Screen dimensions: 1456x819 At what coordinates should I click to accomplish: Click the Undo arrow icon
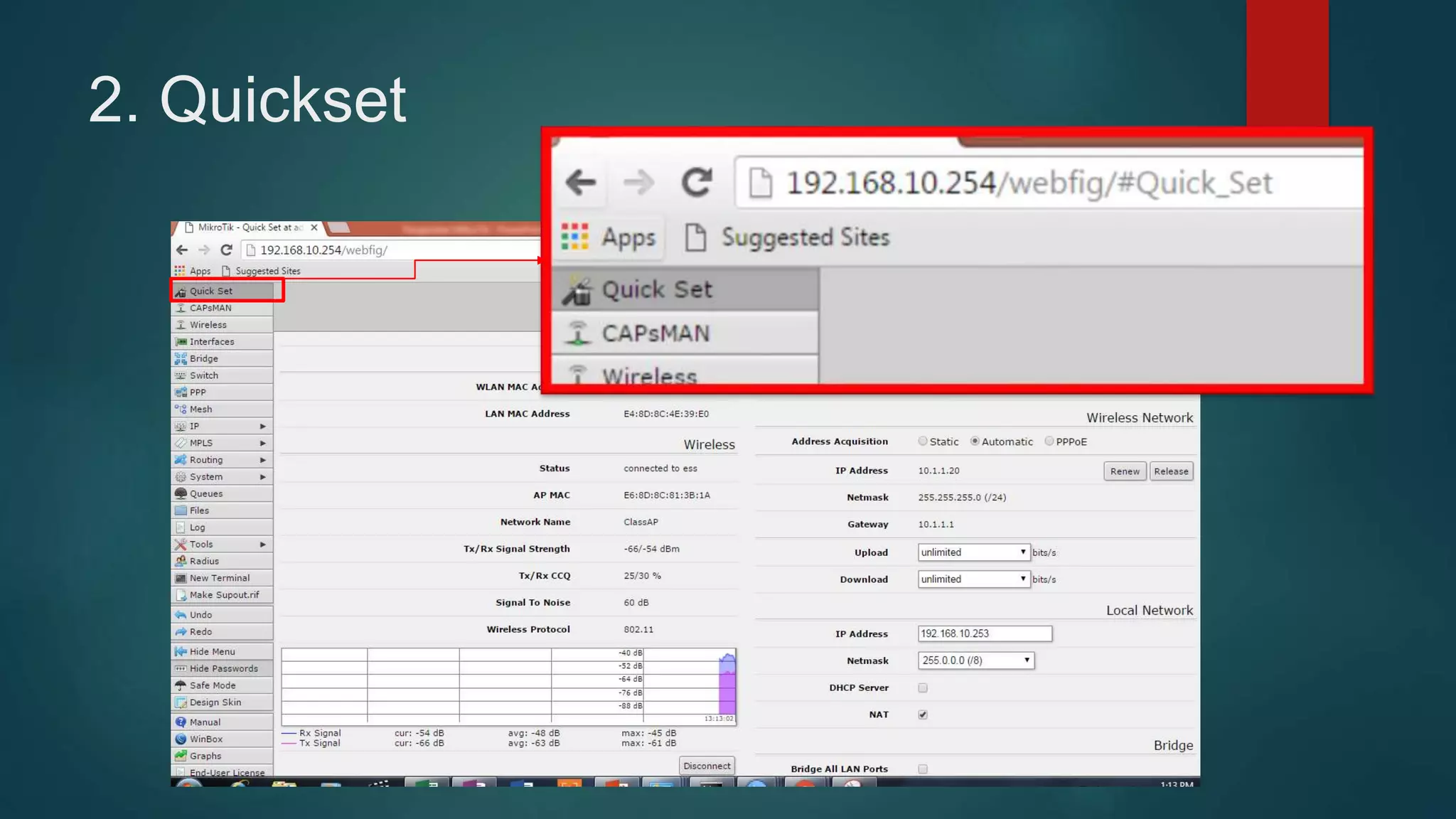pyautogui.click(x=181, y=615)
